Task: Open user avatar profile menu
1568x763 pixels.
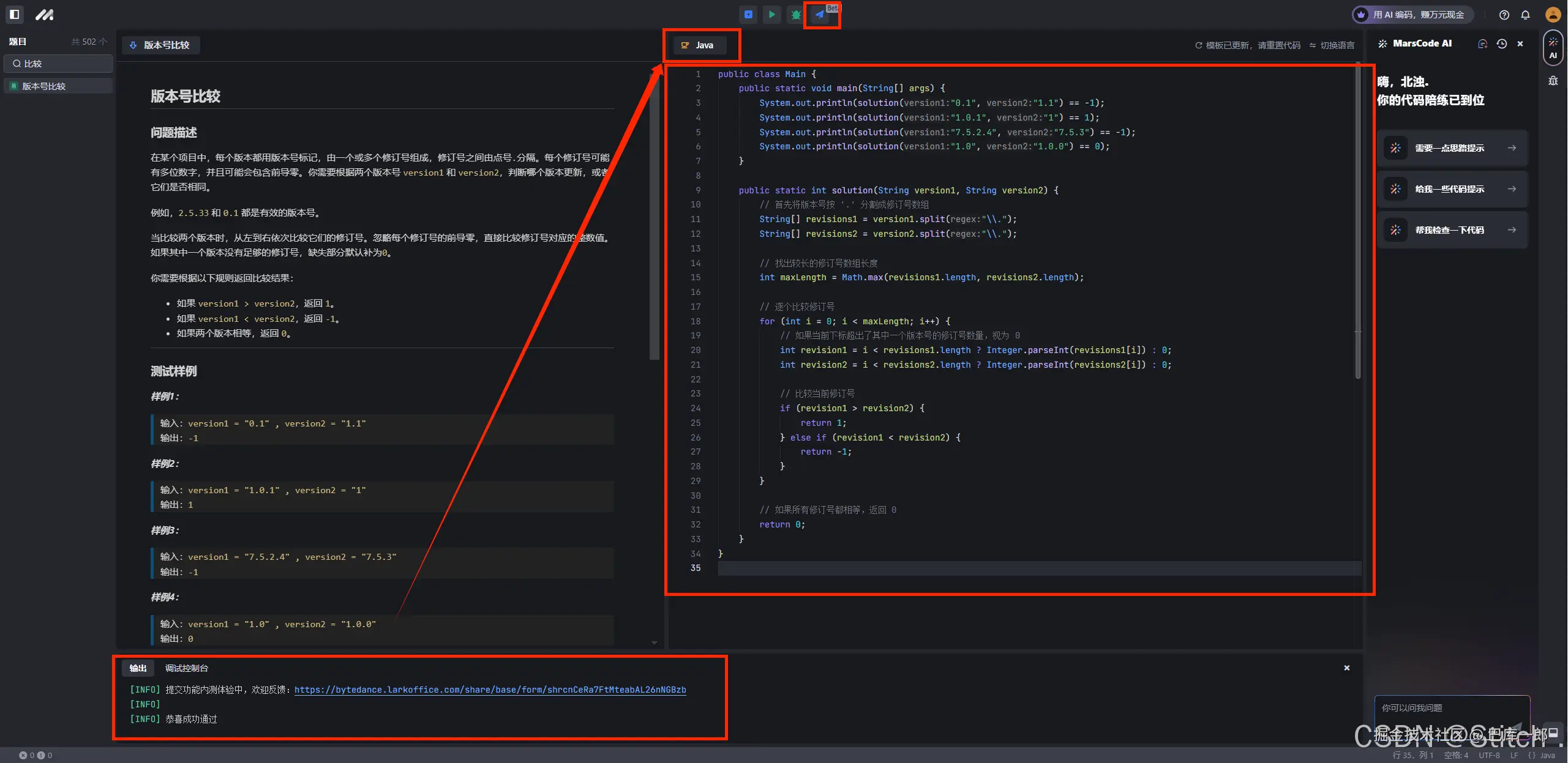Action: (x=1553, y=15)
